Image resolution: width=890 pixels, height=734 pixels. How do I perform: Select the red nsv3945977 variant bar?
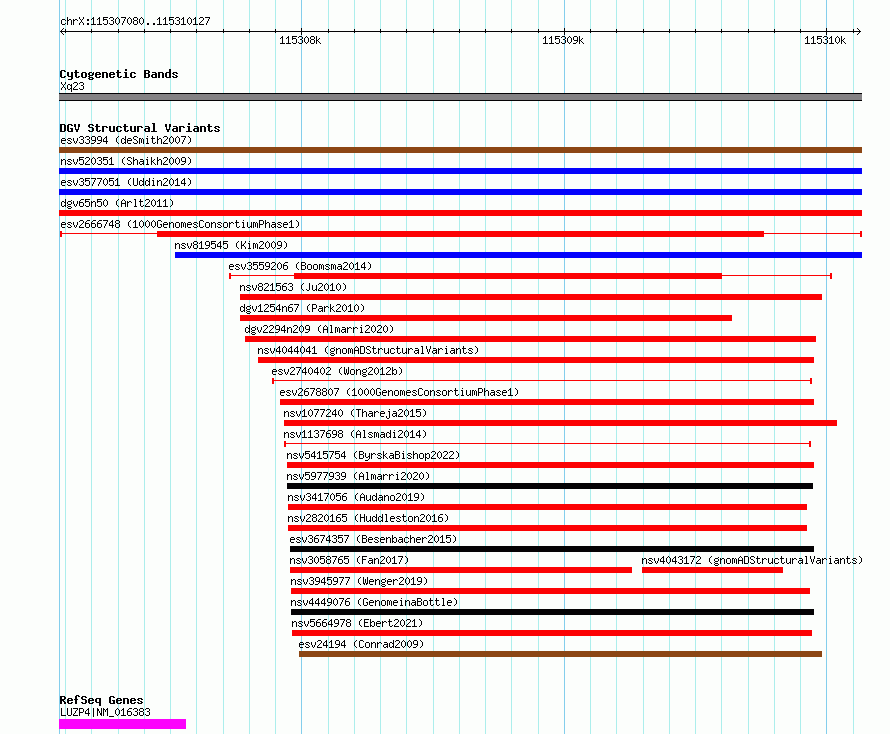pyautogui.click(x=550, y=591)
